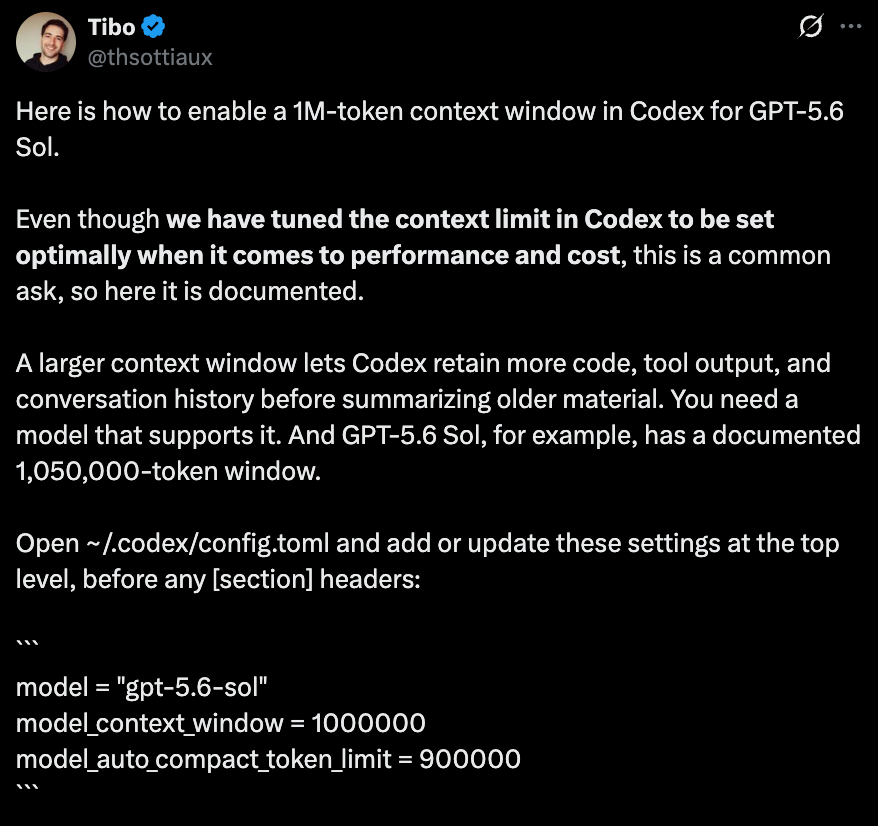Open Tibo's profile picture avatar

click(46, 42)
